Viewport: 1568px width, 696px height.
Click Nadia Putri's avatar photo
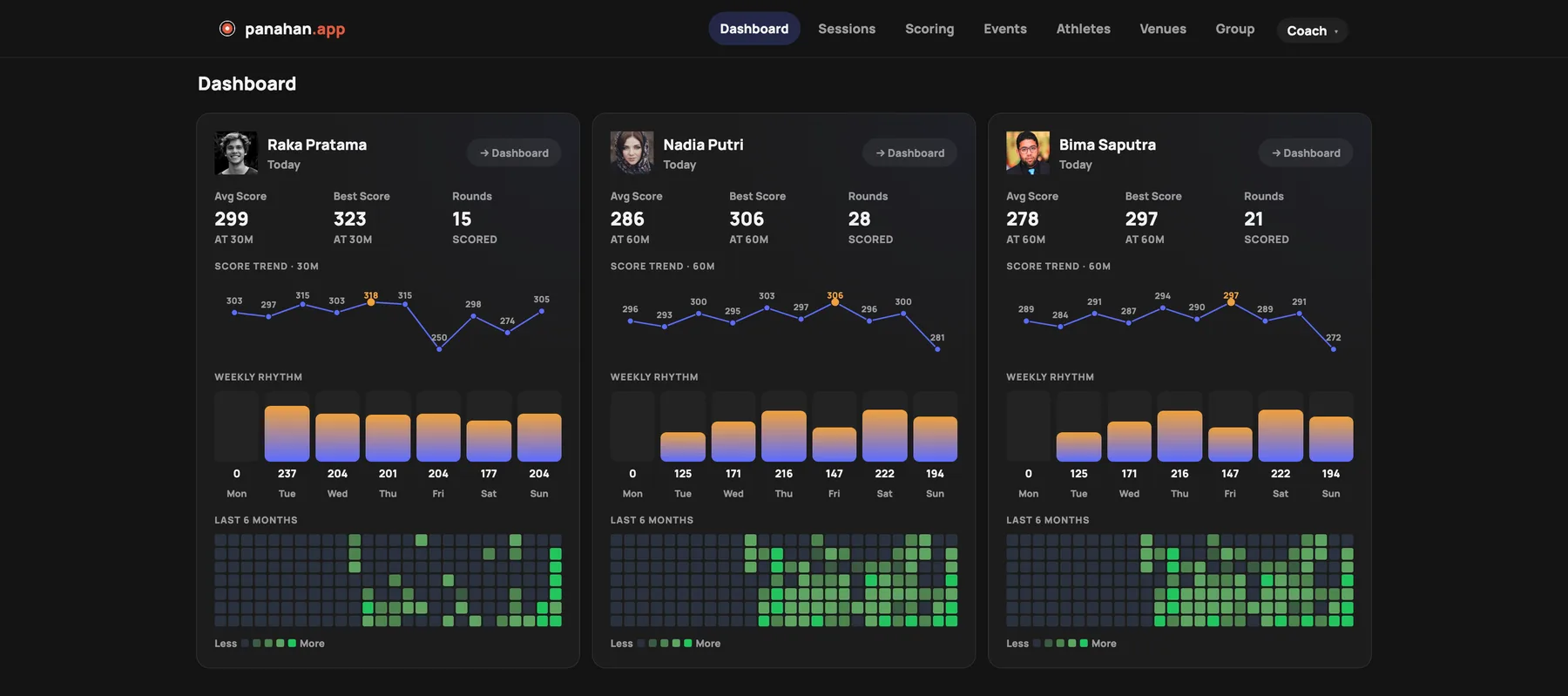tap(632, 153)
